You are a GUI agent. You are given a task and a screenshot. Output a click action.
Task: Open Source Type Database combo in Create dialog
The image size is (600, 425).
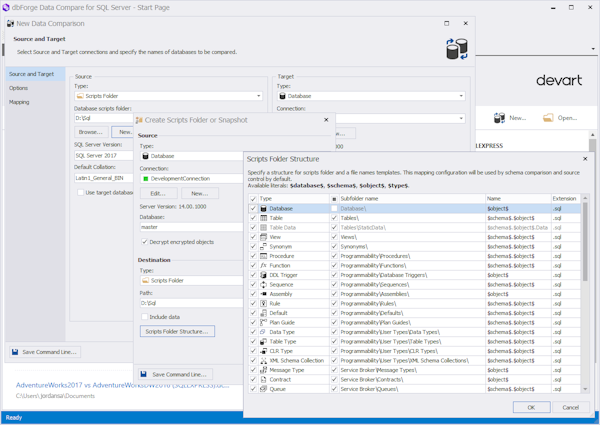[191, 156]
